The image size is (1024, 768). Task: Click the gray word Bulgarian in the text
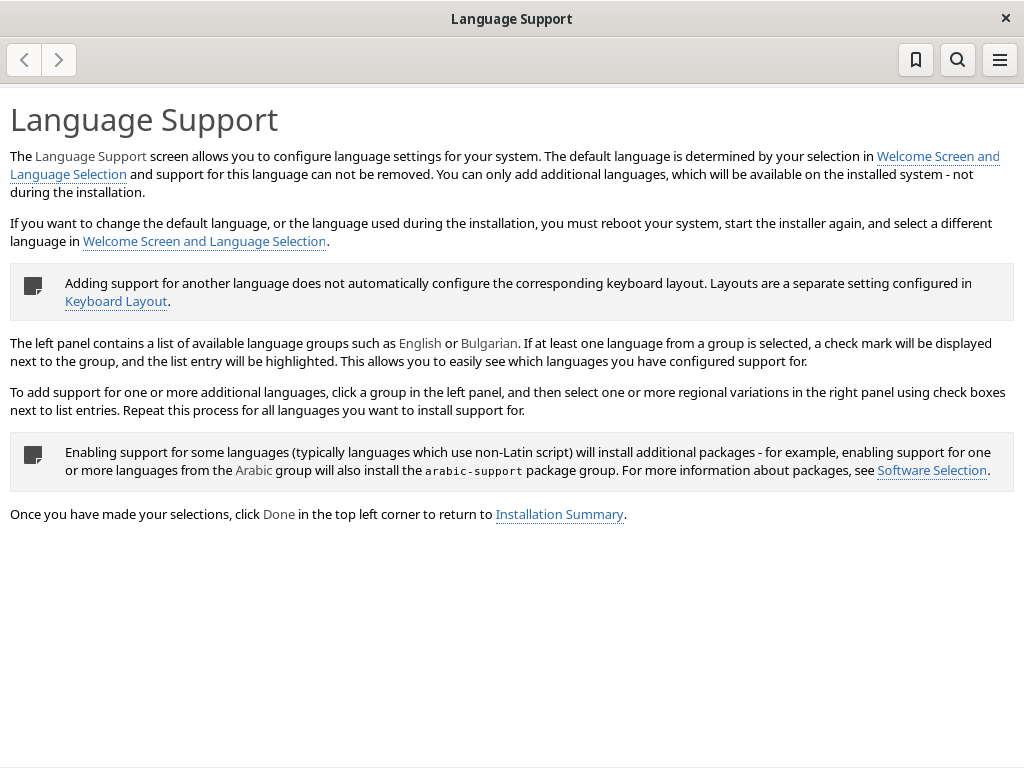(489, 344)
